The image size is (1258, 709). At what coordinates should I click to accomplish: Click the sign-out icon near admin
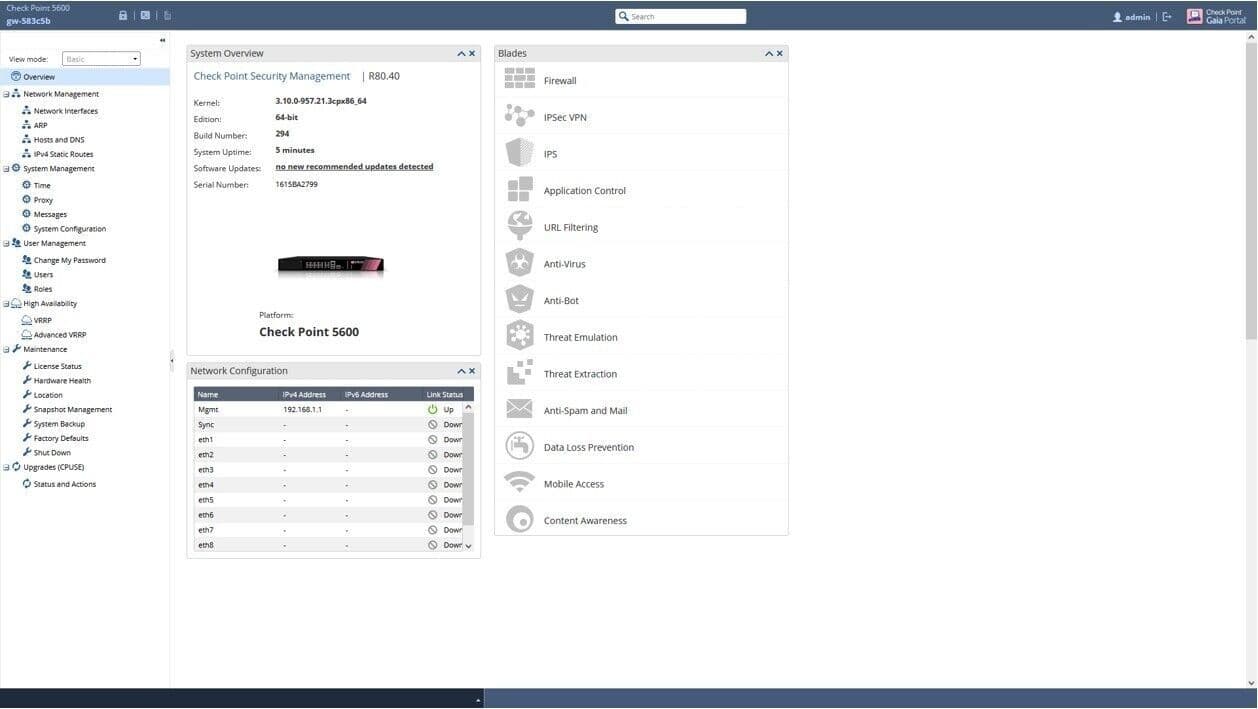pyautogui.click(x=1166, y=15)
